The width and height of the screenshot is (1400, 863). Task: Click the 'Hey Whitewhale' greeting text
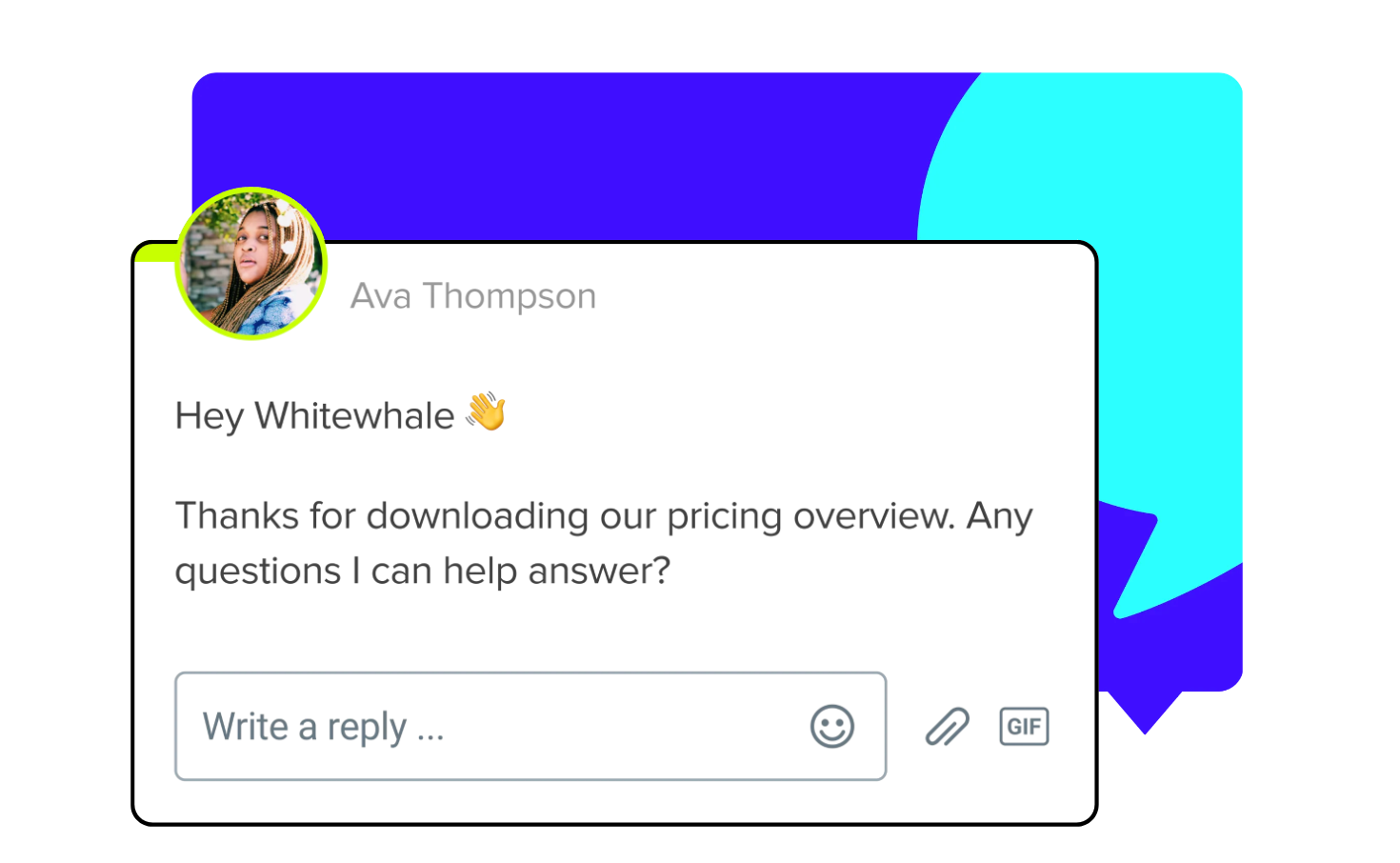(x=314, y=415)
